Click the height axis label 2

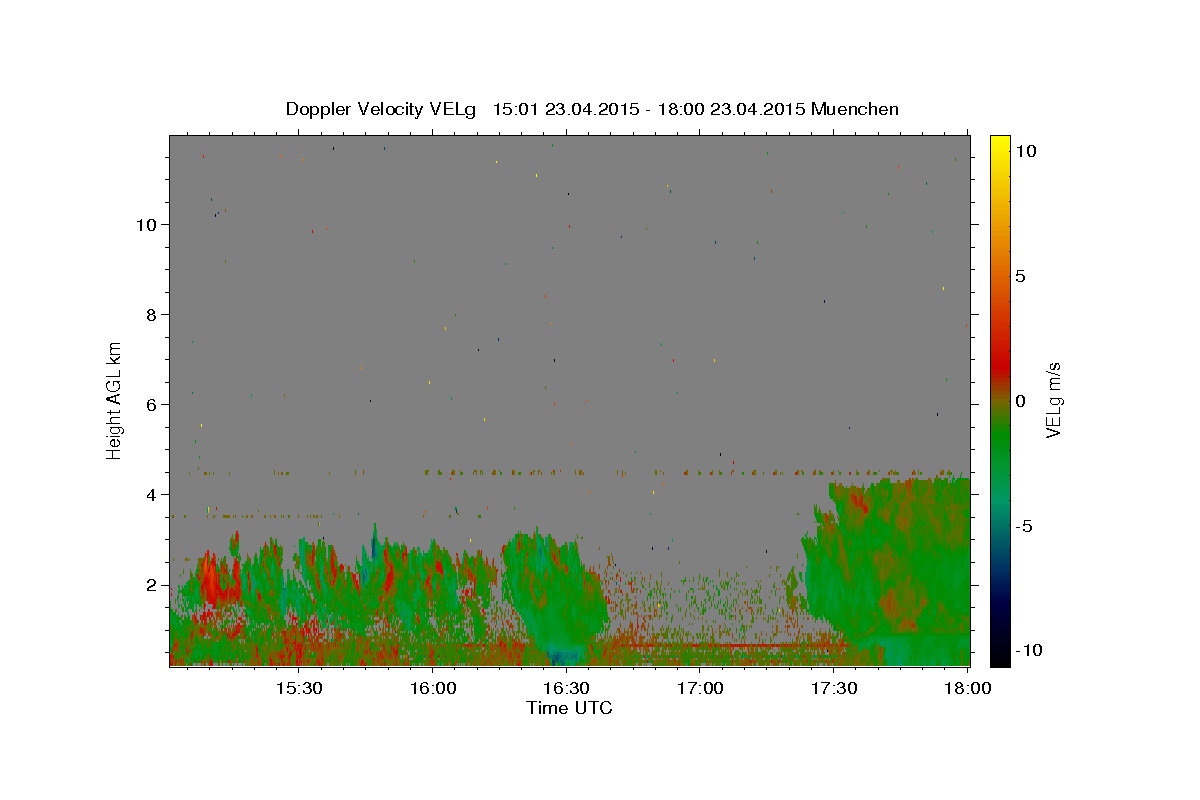[x=151, y=585]
